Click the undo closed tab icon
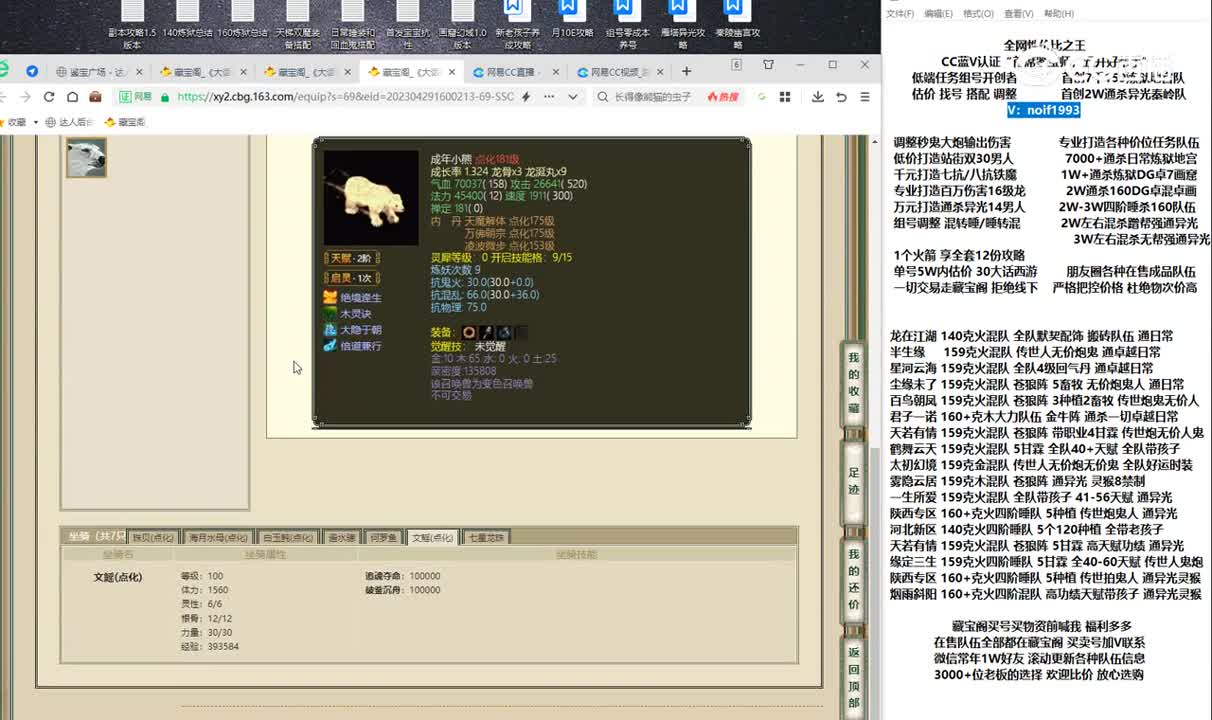The height and width of the screenshot is (720, 1212). (x=841, y=97)
